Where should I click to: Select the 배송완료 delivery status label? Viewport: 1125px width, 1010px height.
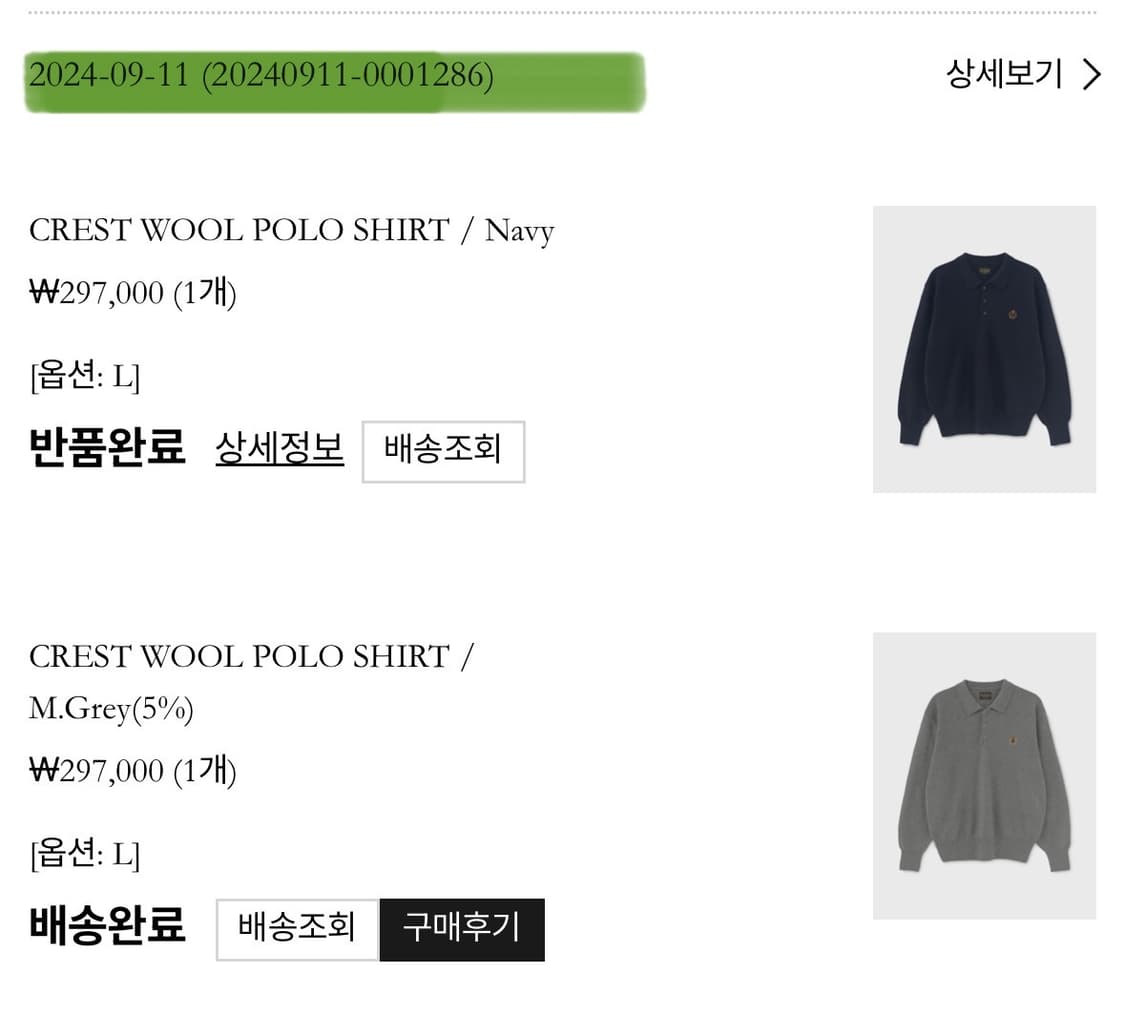point(108,925)
